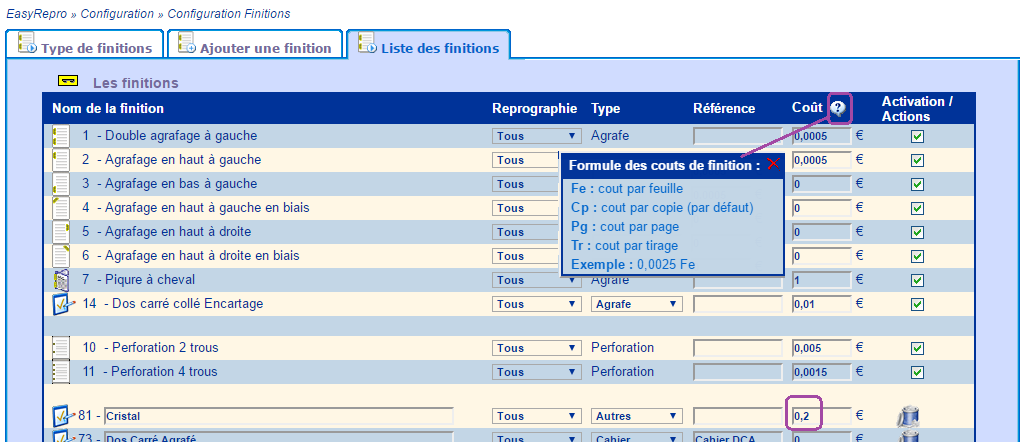Click the Cristal cost field showing 0,2
This screenshot has height=442, width=1027.
pyautogui.click(x=821, y=415)
